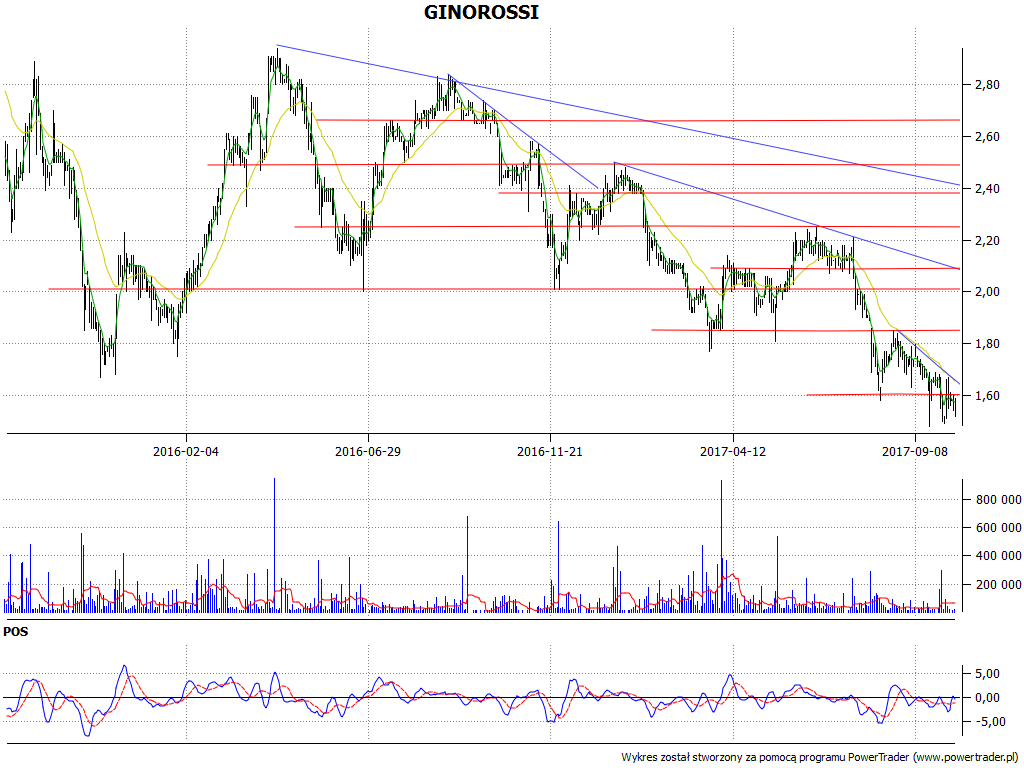1024x768 pixels.
Task: Click the POS indicator label
Action: tap(16, 632)
